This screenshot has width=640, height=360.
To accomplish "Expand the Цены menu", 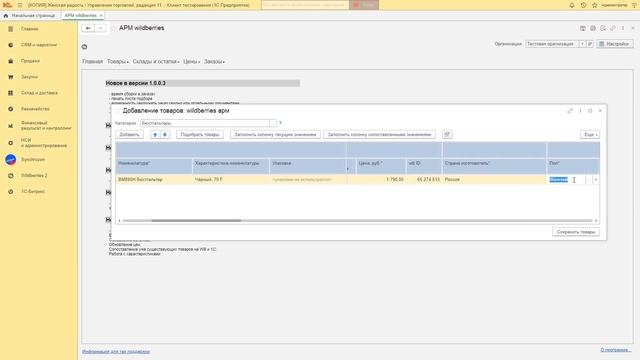I will tap(191, 62).
